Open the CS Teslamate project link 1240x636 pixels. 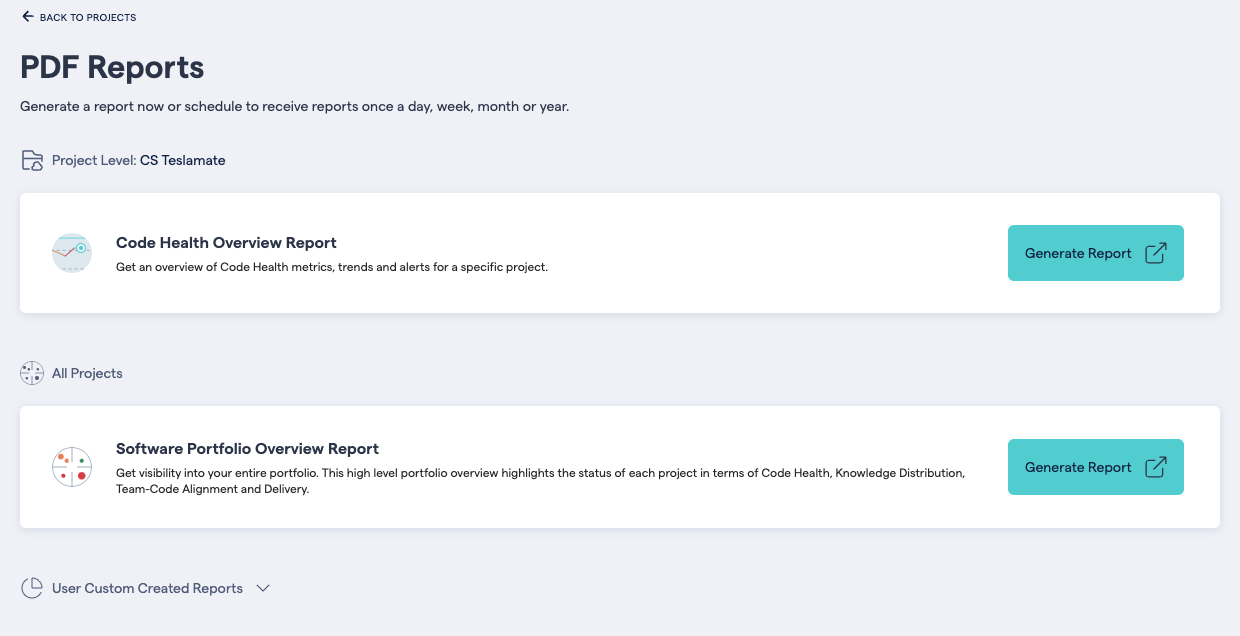pyautogui.click(x=182, y=160)
